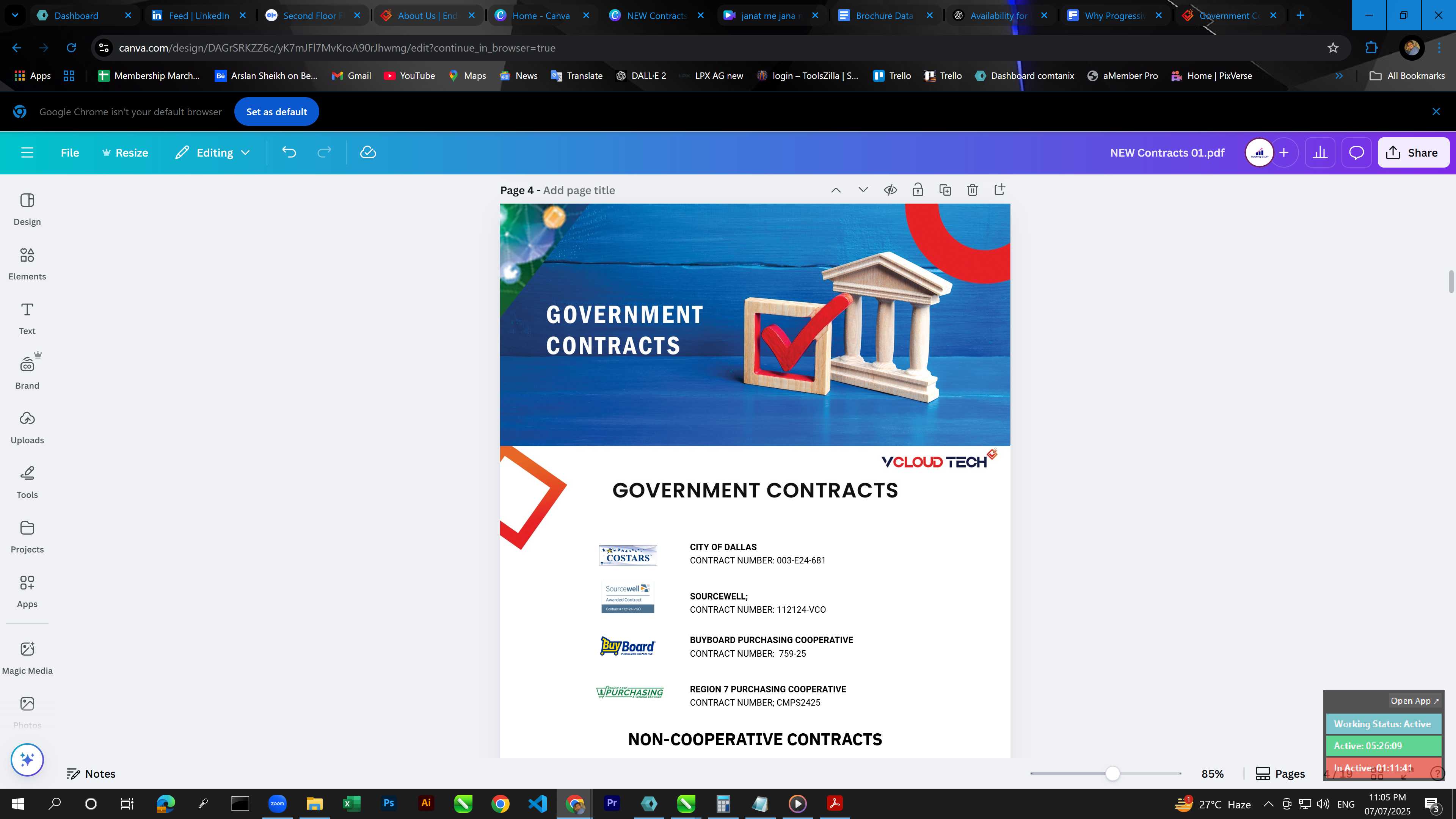Open the 85% zoom level menu
1456x819 pixels.
pyautogui.click(x=1213, y=774)
